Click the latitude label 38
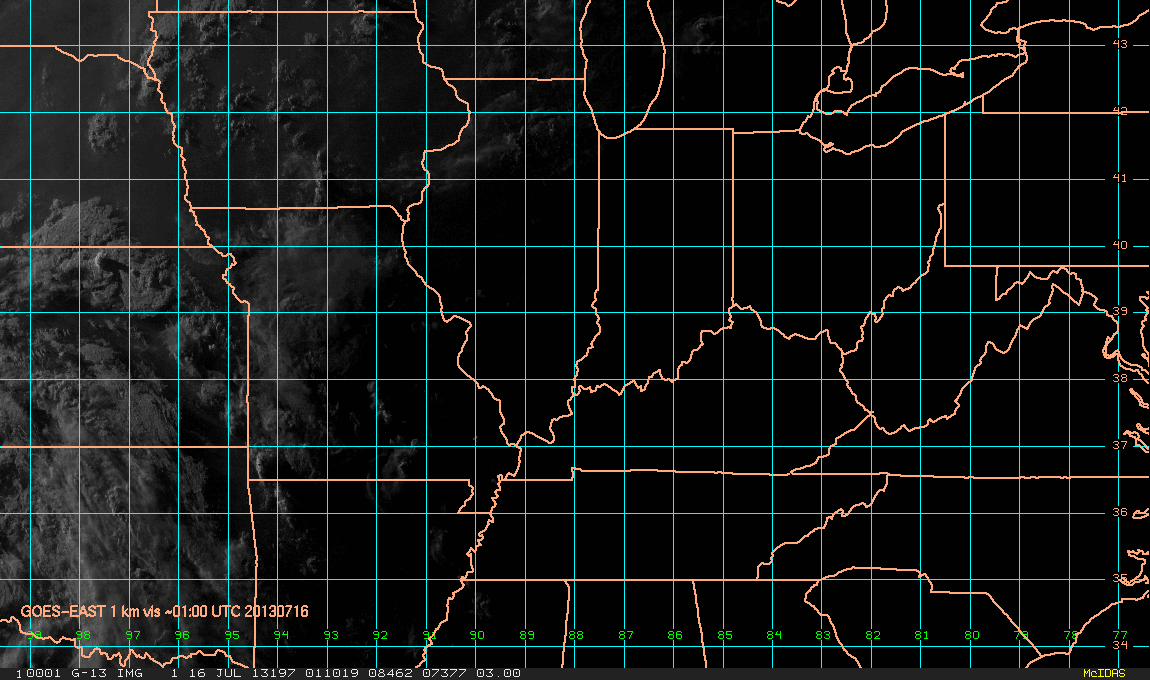1150x680 pixels. [1120, 379]
